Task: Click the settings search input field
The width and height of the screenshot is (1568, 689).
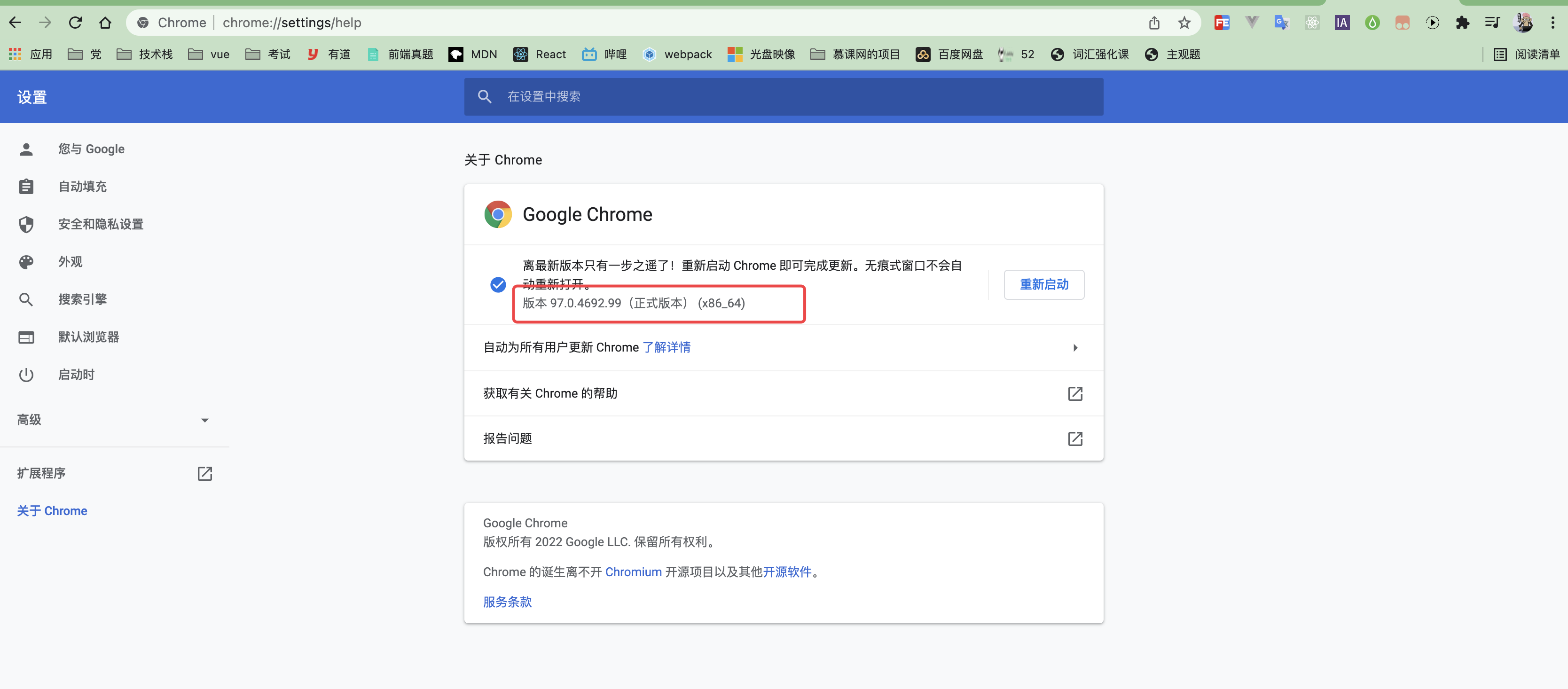Action: point(792,96)
